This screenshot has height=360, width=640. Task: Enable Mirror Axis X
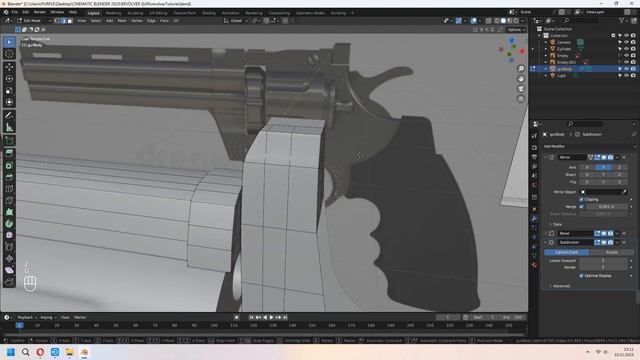[x=587, y=167]
